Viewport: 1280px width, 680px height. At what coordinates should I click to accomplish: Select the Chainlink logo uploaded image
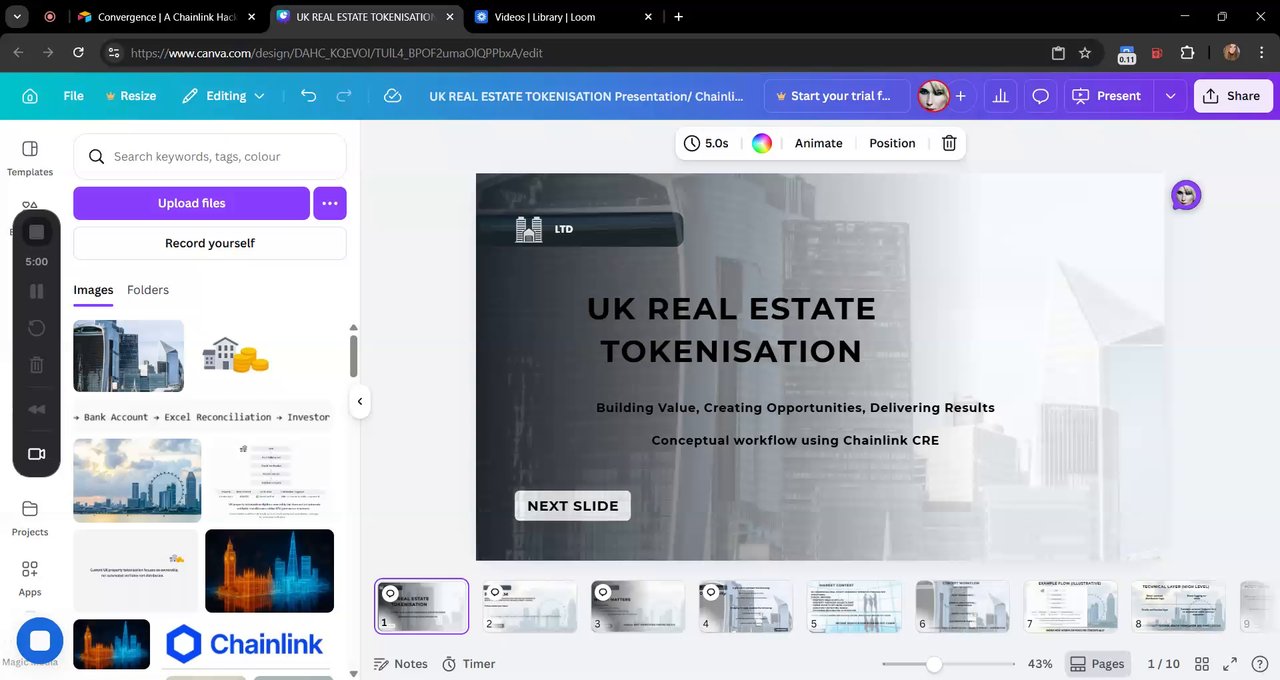tap(245, 644)
